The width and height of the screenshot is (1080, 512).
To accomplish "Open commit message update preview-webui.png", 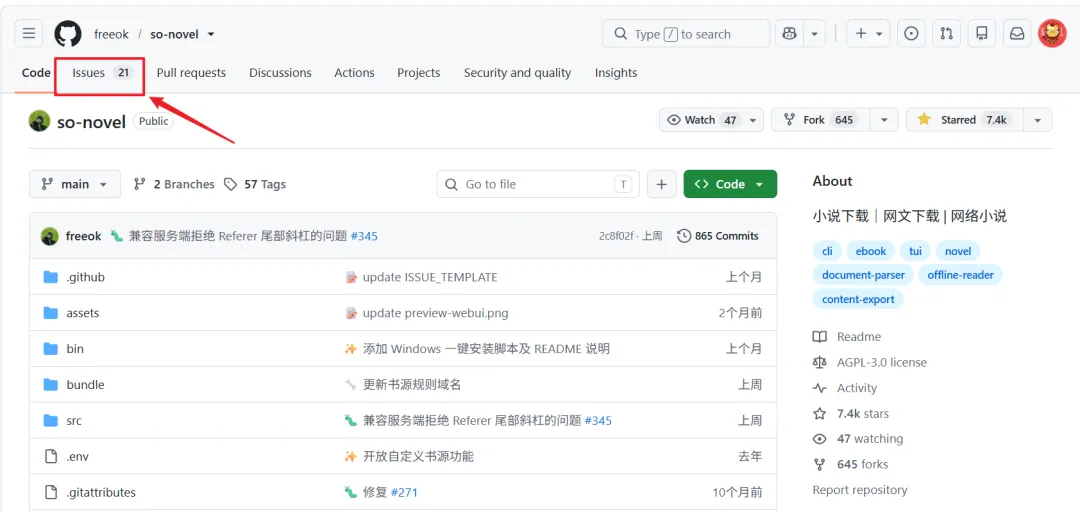I will pyautogui.click(x=436, y=313).
